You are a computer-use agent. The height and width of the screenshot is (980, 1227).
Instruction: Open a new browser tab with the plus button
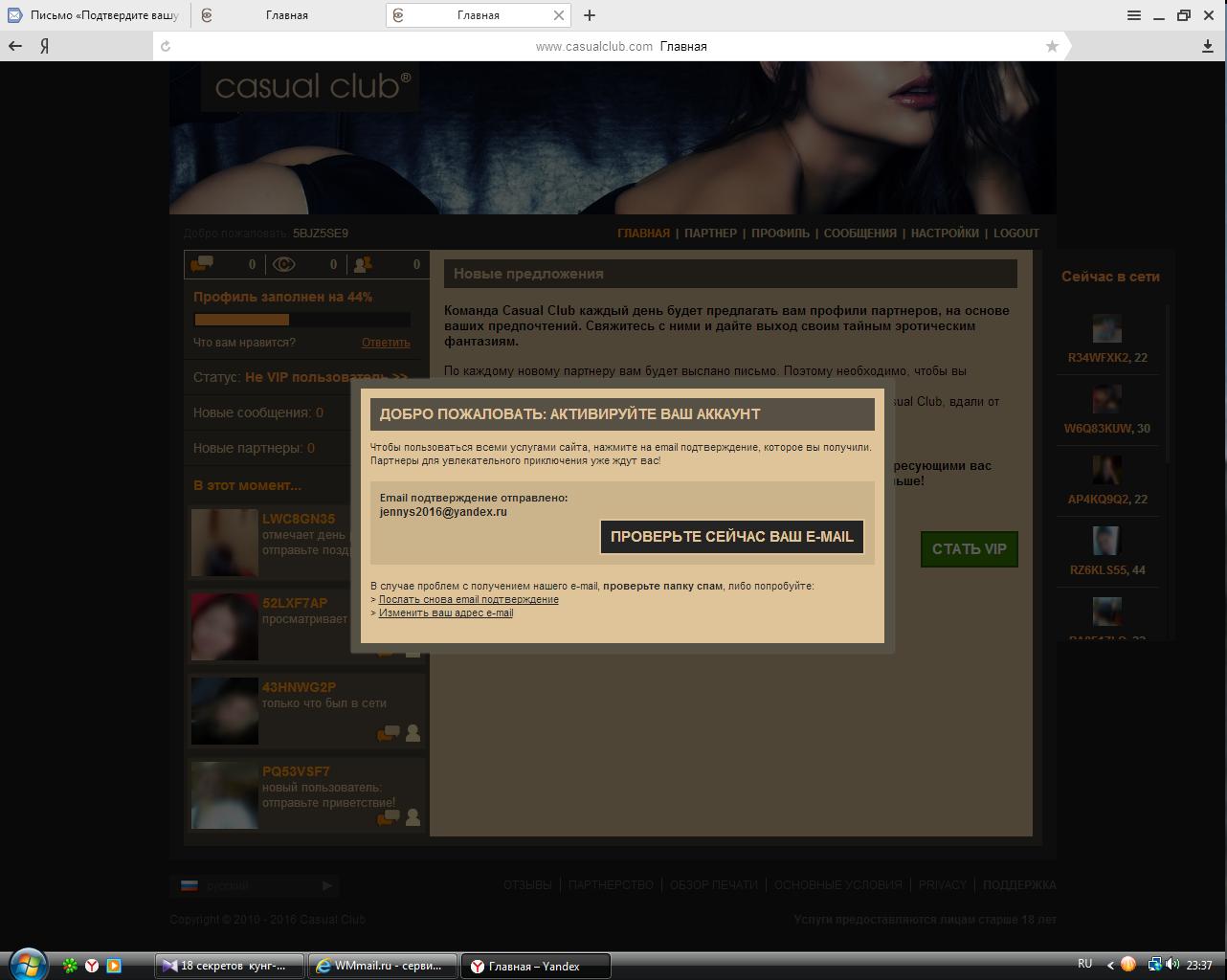[590, 15]
